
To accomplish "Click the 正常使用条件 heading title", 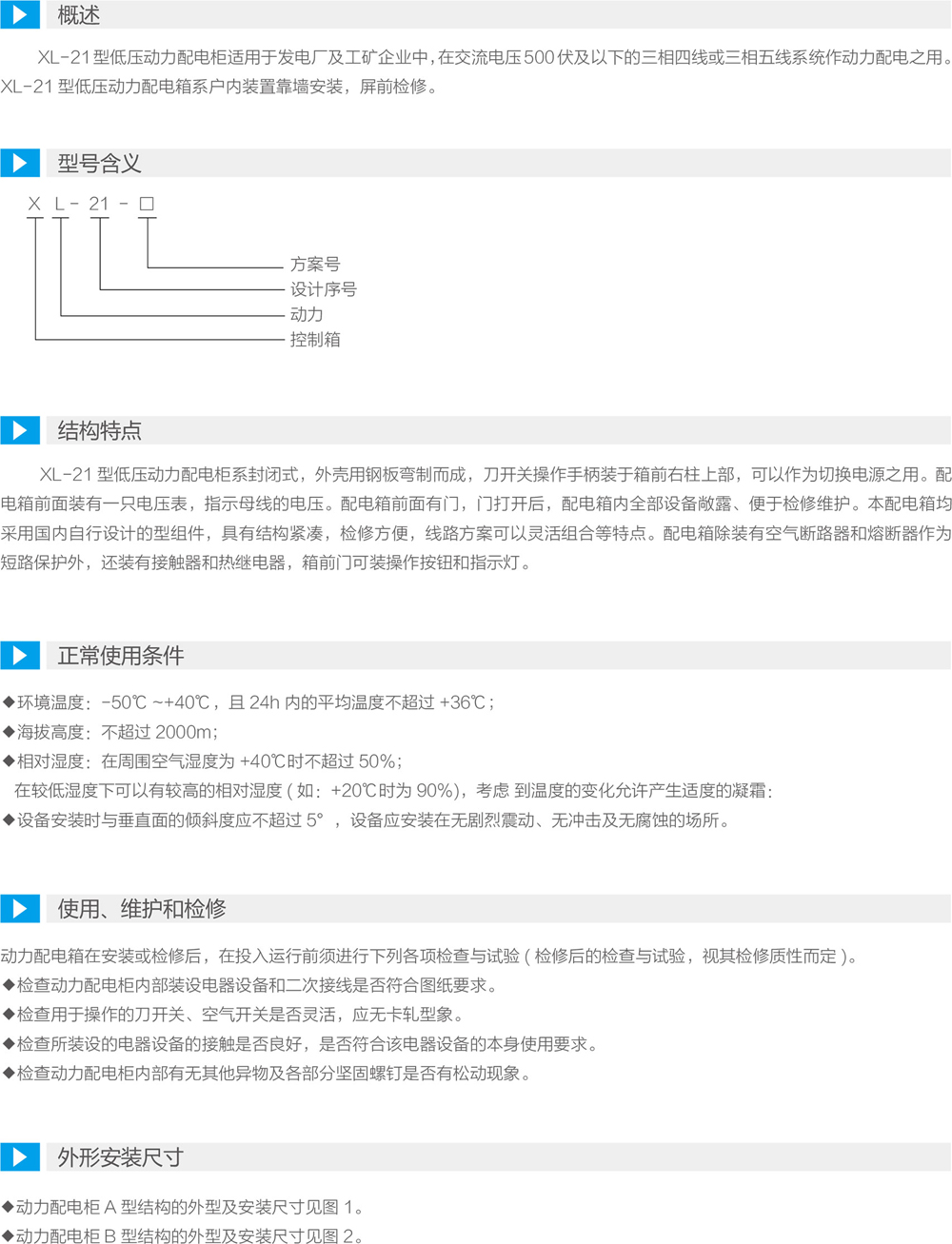I will tap(120, 656).
